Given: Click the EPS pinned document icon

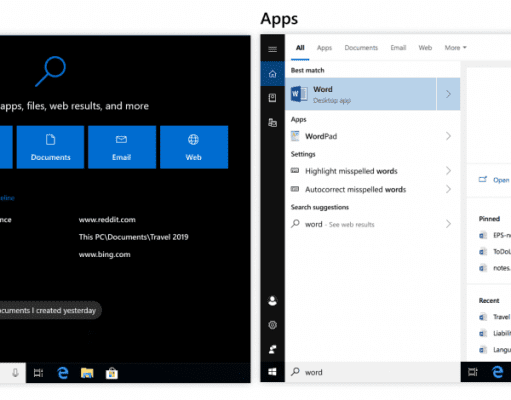Looking at the screenshot, I should click(x=483, y=235).
